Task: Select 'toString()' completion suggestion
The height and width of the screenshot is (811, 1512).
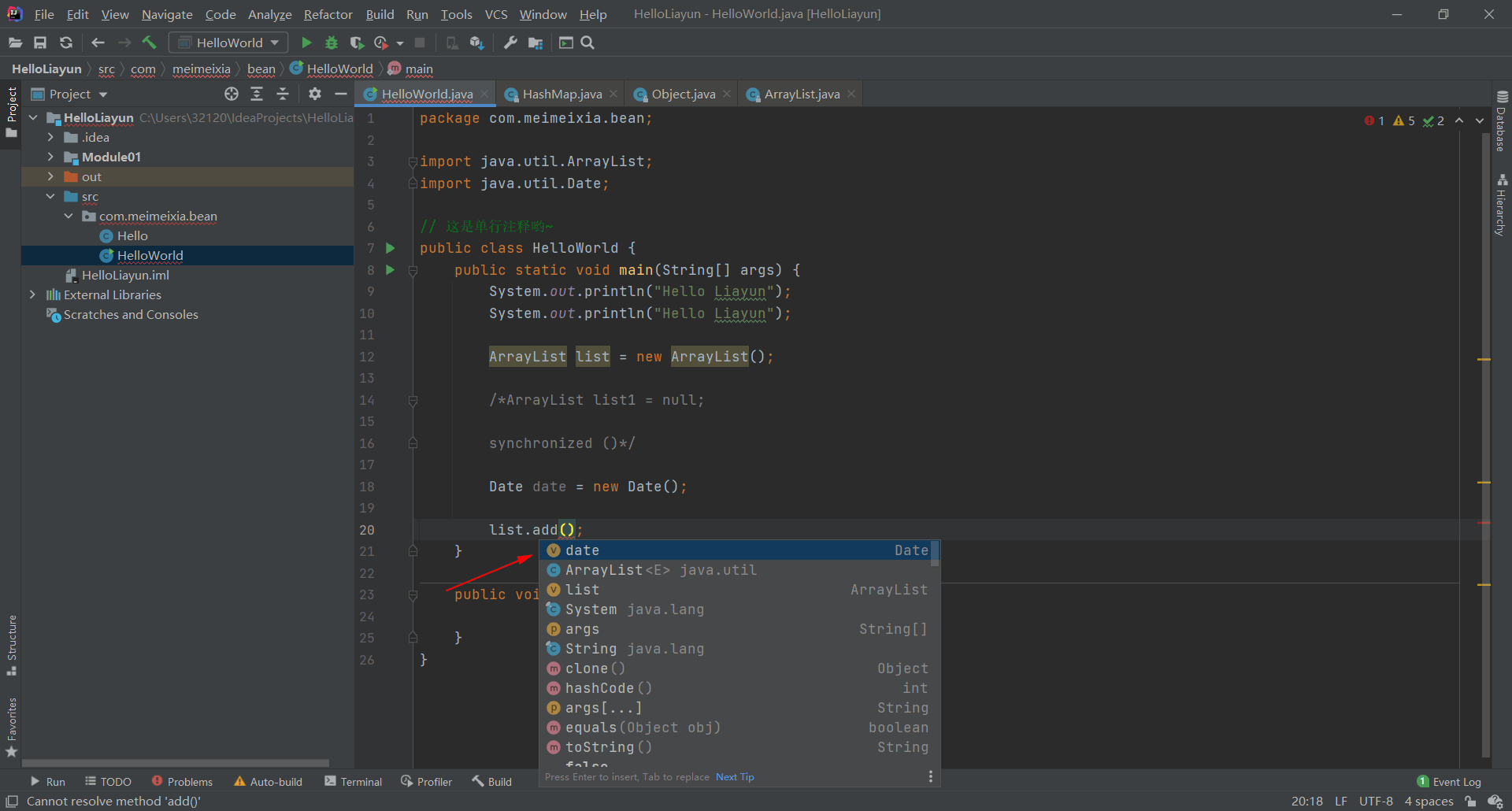Action: (x=738, y=747)
